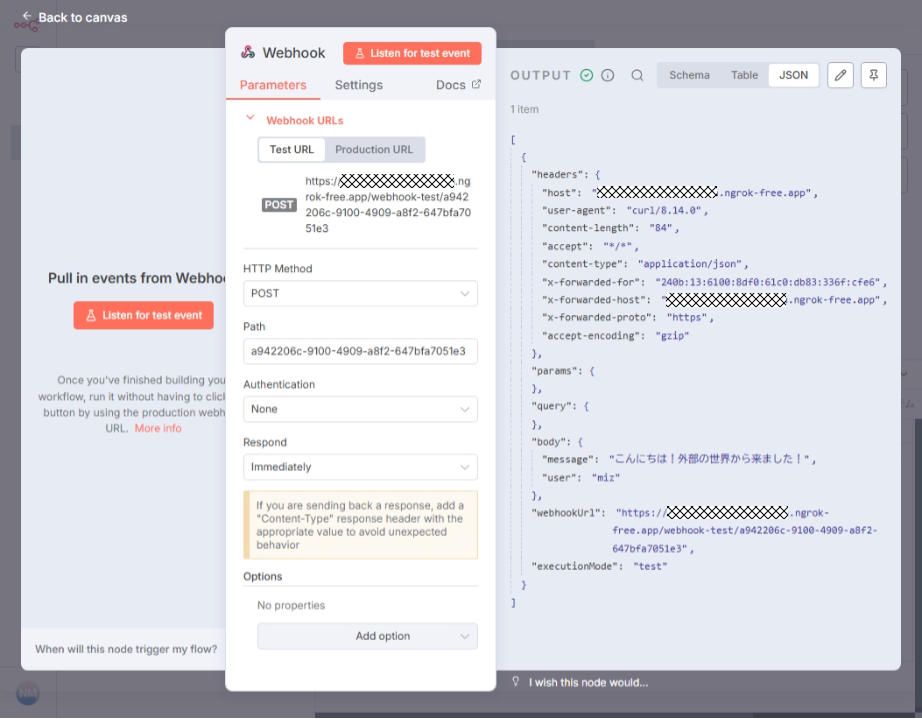922x719 pixels.
Task: Select the Parameters tab
Action: tap(273, 85)
